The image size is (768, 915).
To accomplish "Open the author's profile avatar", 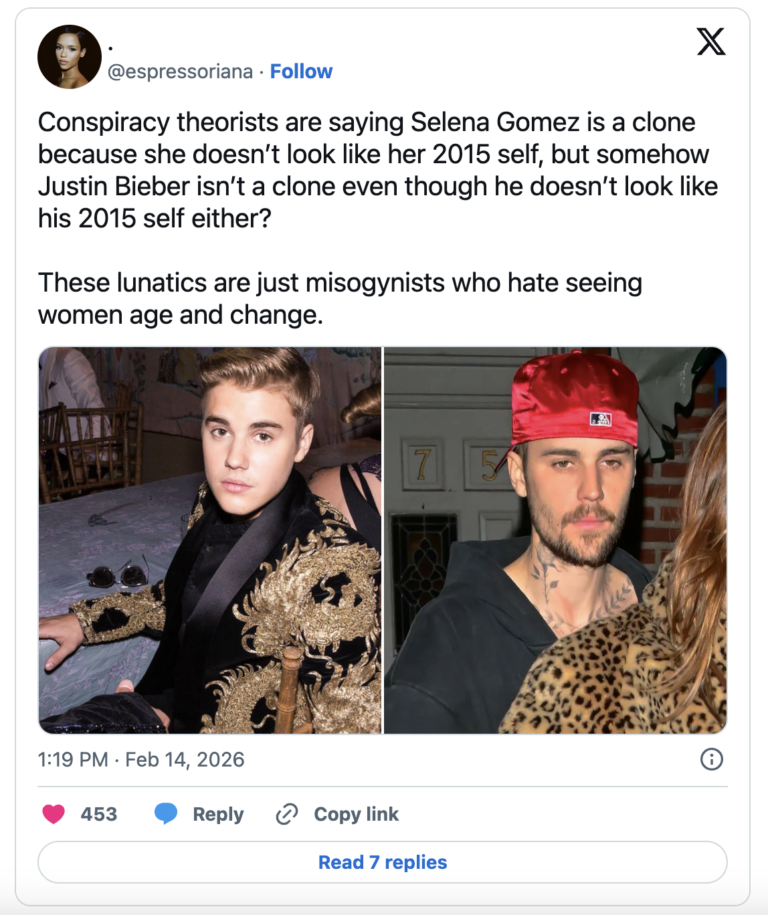I will tap(69, 57).
